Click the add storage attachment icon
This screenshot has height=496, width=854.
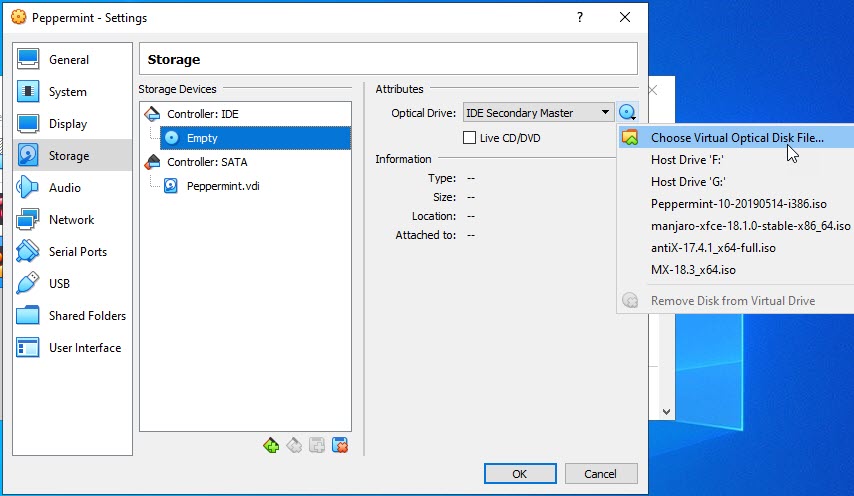[x=317, y=445]
